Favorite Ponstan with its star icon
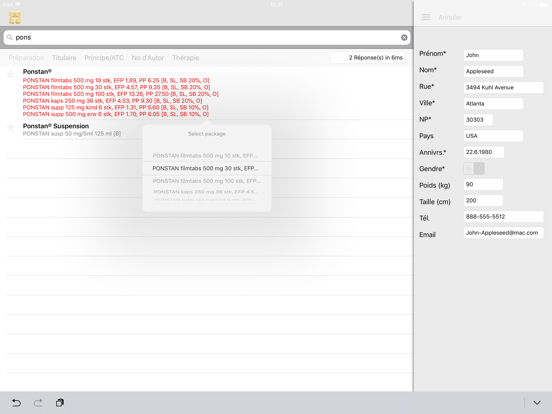Screen dimensions: 552x414 [11, 74]
